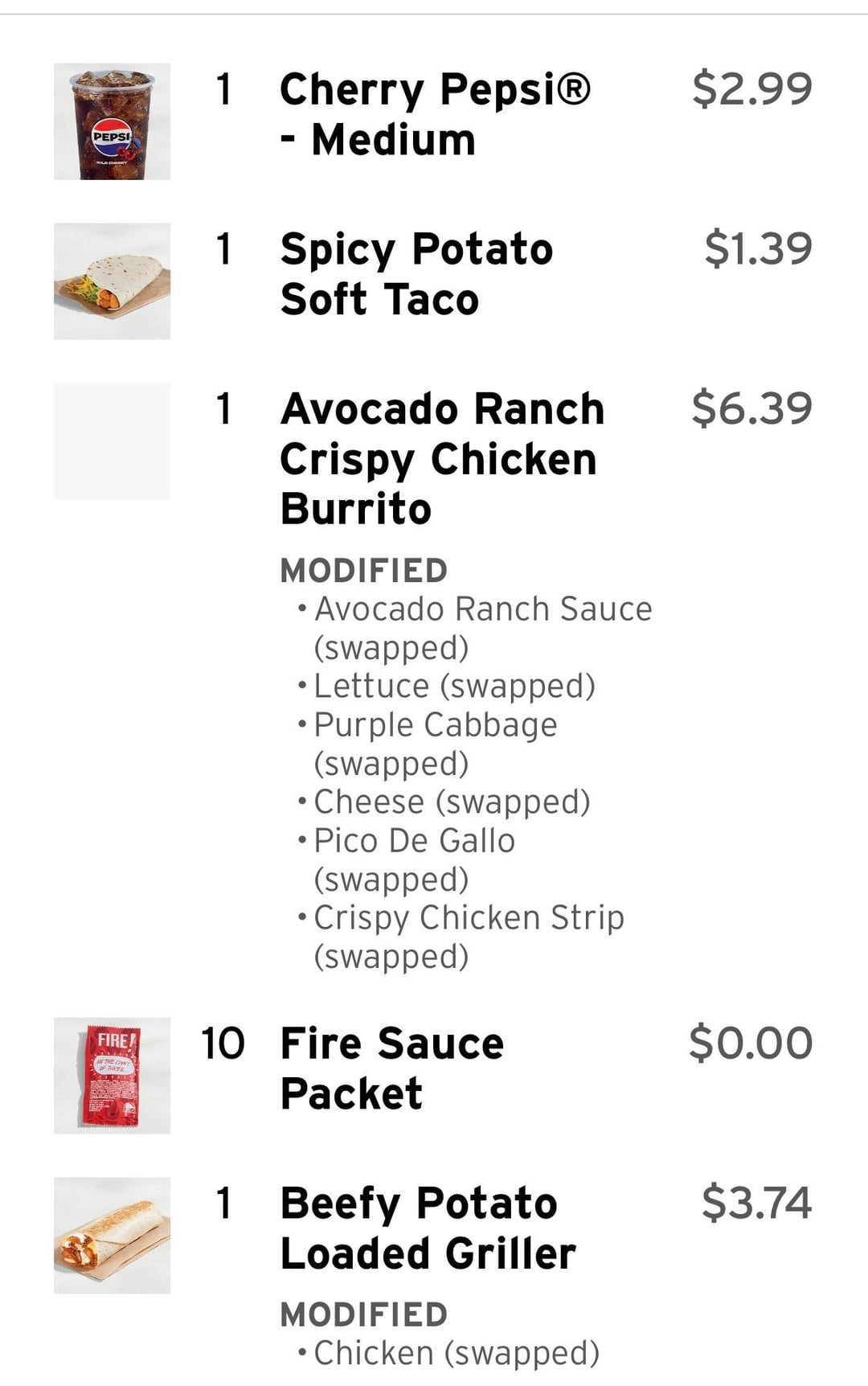Click the $0.00 Fire Sauce price
This screenshot has width=868, height=1386.
point(751,1043)
